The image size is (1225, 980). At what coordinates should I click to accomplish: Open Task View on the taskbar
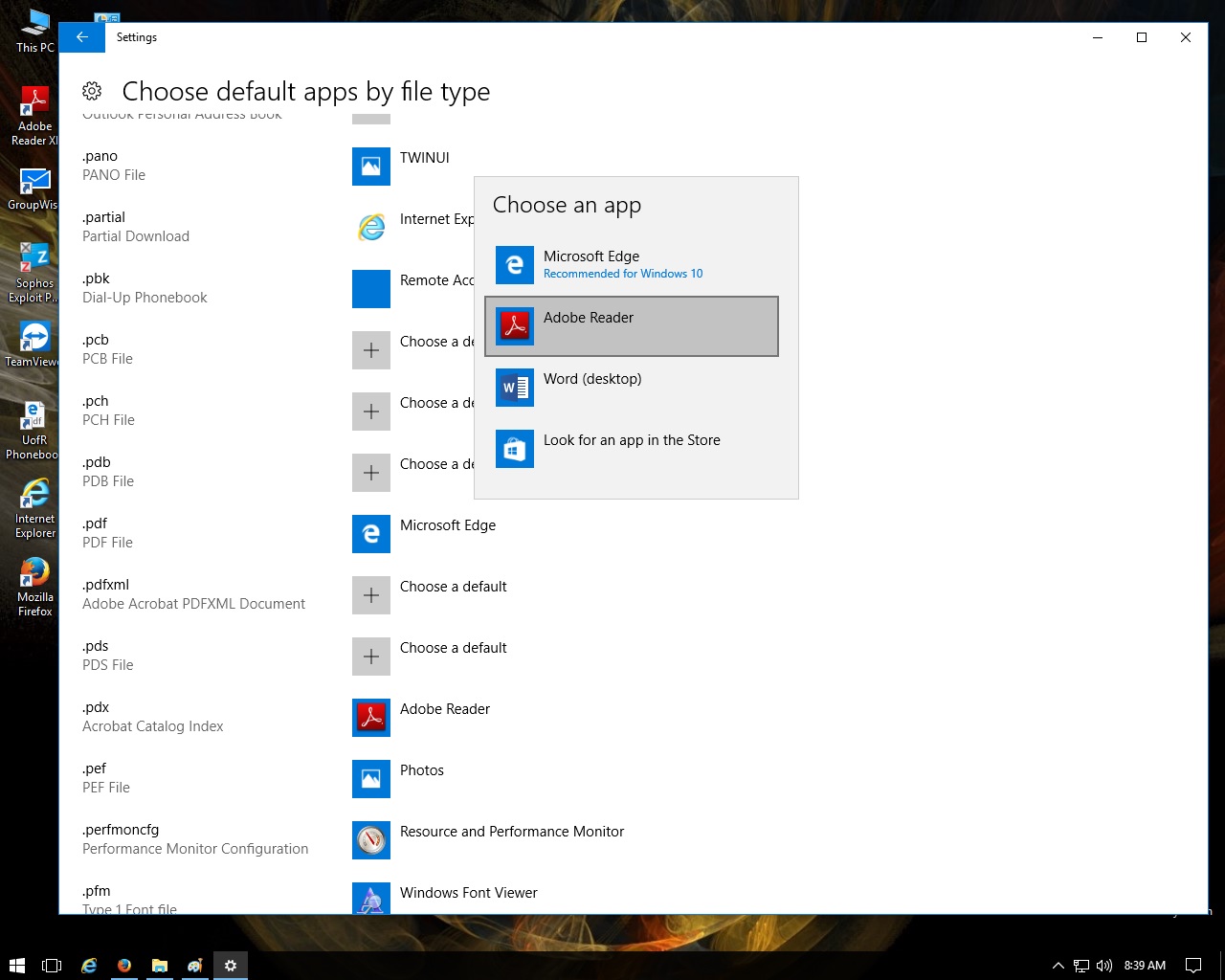52,966
